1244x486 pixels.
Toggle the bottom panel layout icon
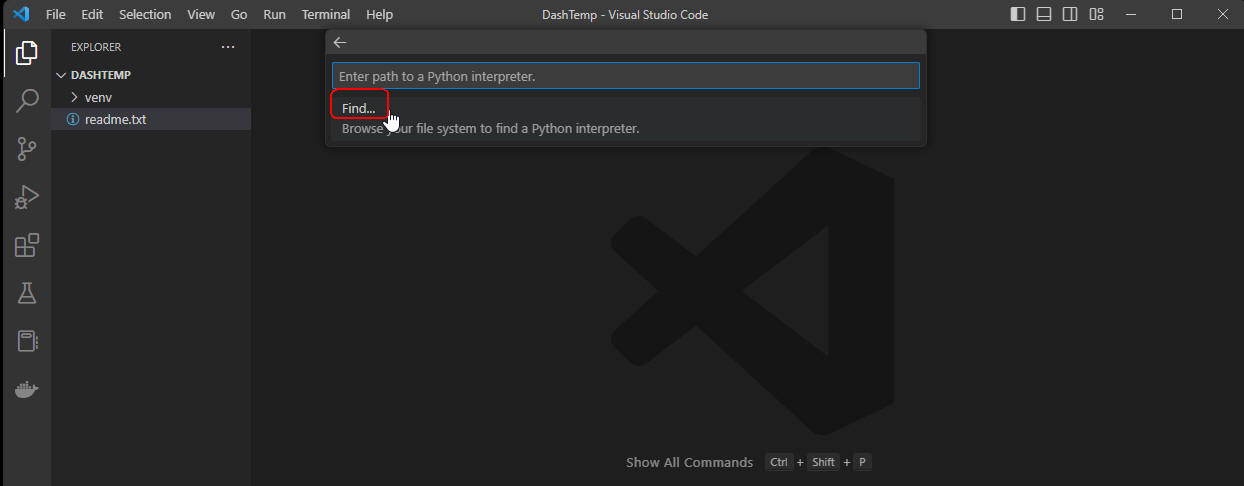coord(1044,14)
